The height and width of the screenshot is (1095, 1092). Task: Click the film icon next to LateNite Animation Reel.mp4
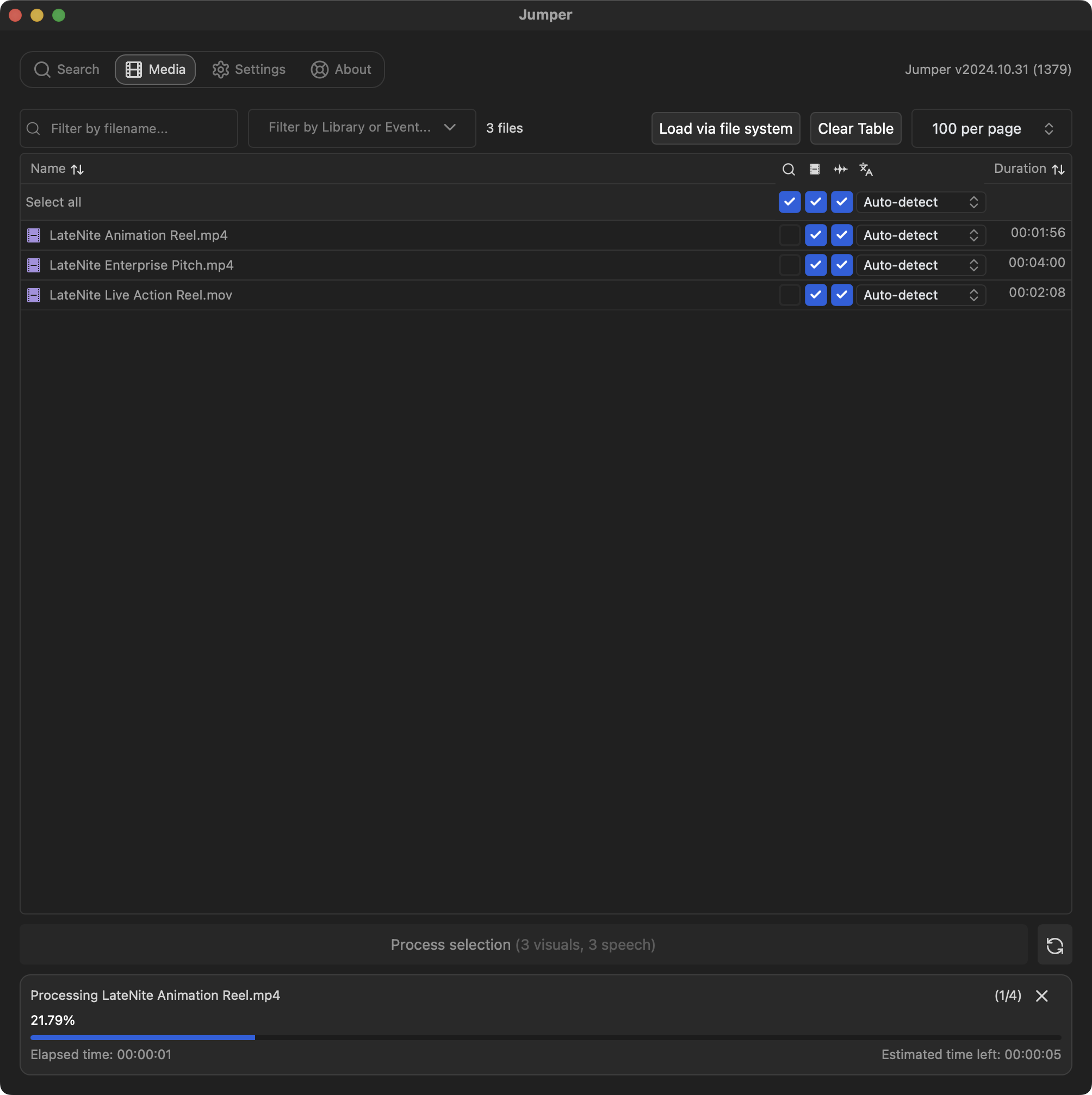pos(34,235)
